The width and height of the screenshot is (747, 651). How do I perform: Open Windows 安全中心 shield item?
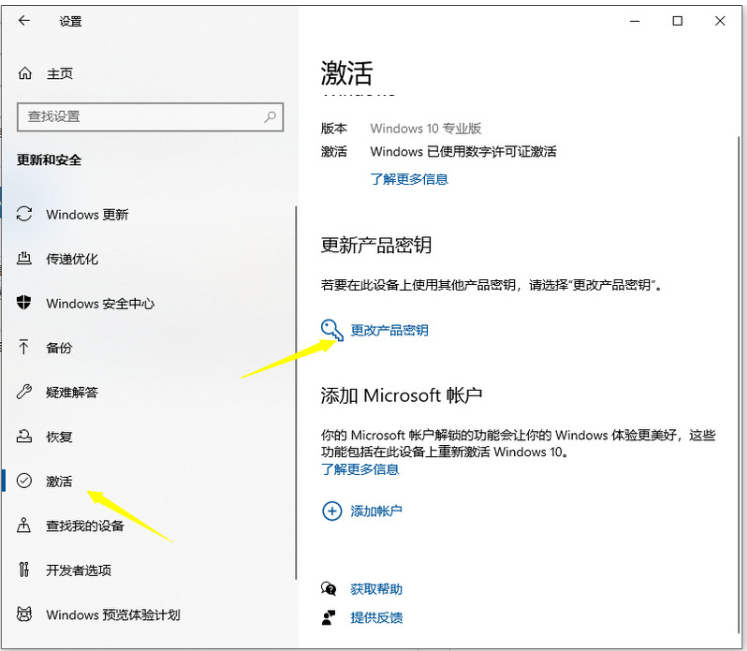[100, 304]
